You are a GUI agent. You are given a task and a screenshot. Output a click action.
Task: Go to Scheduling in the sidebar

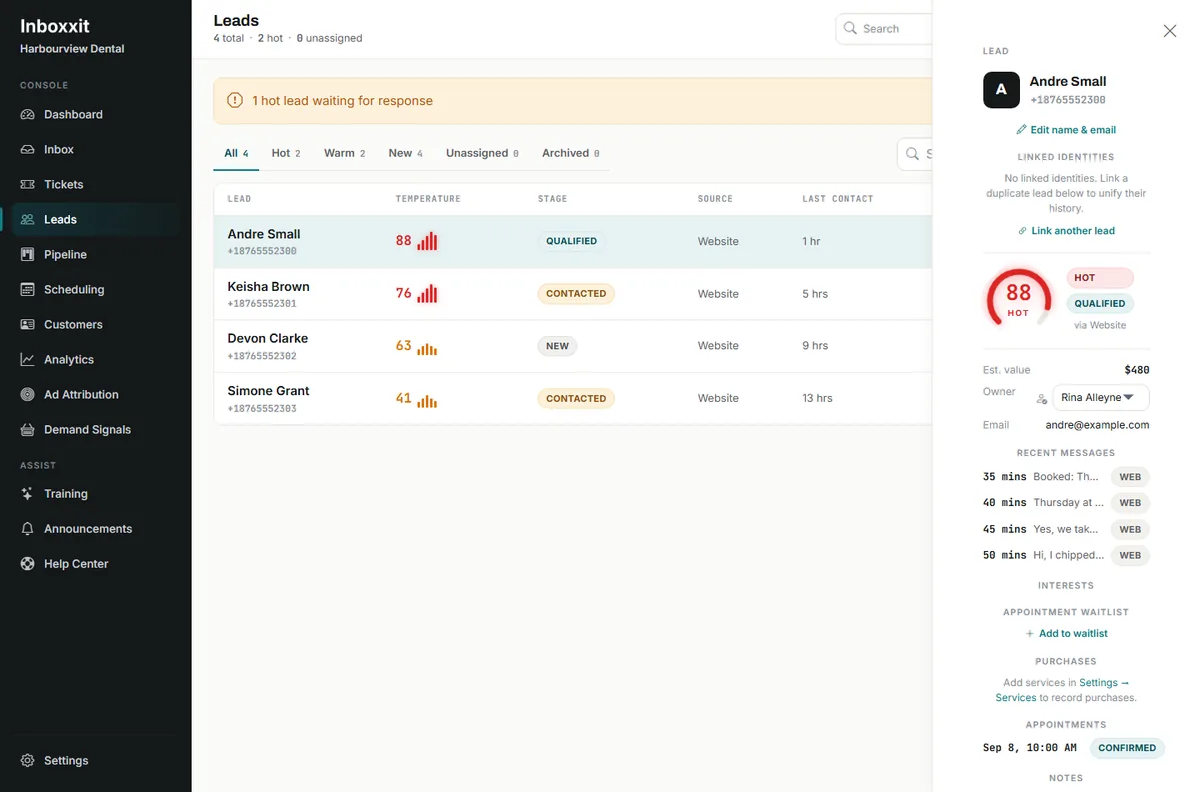[95, 290]
